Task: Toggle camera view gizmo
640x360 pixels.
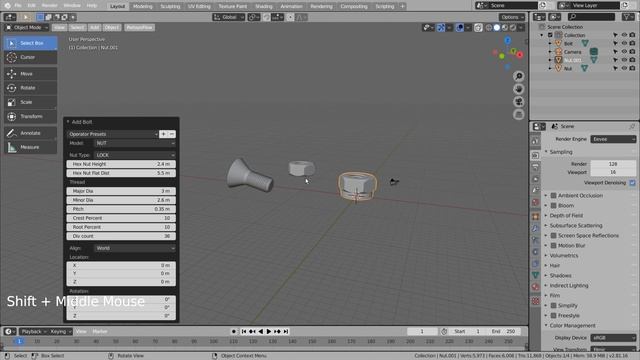Action: tap(519, 102)
